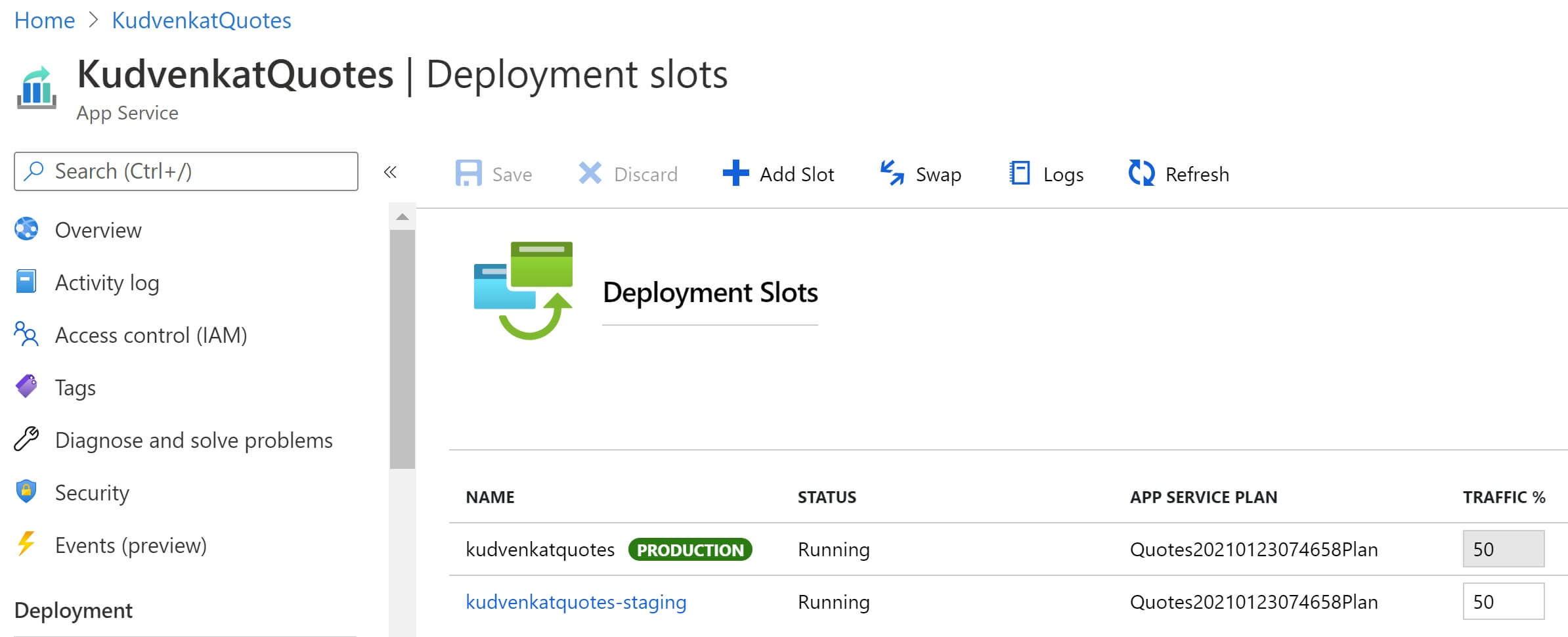The height and width of the screenshot is (637, 1568).
Task: Click the TRAFFIC % column header
Action: [x=1504, y=497]
